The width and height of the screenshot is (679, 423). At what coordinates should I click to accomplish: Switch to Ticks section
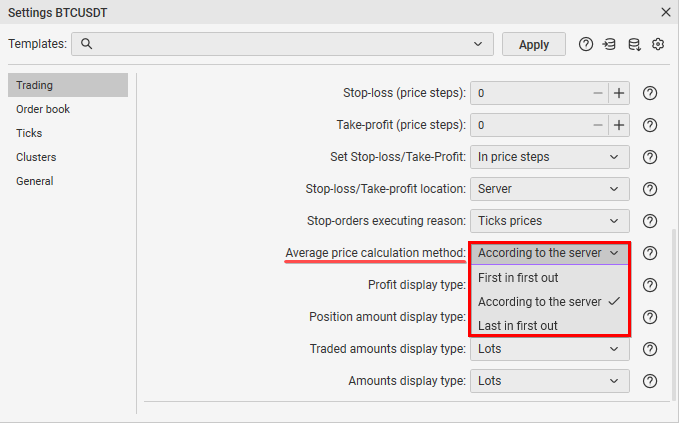tap(68, 133)
